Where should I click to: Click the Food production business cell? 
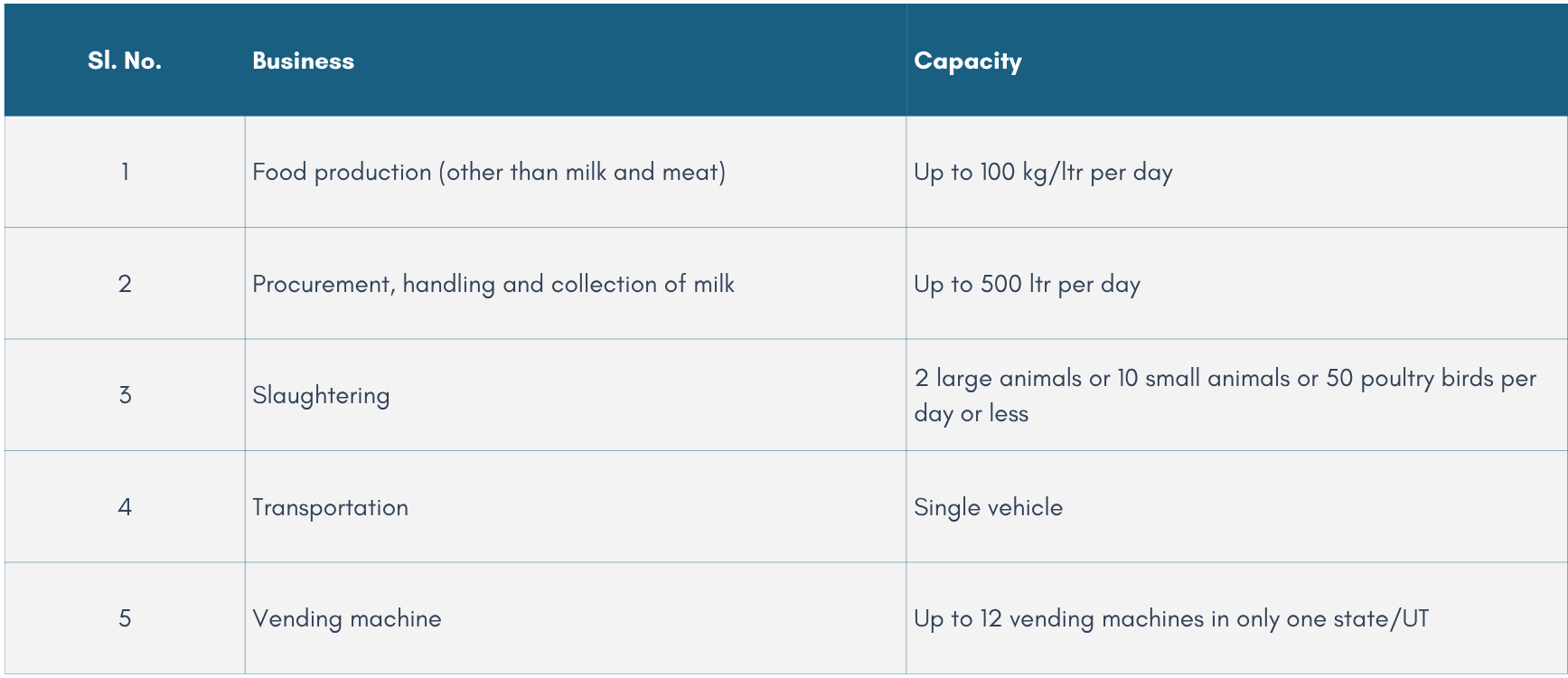click(488, 172)
